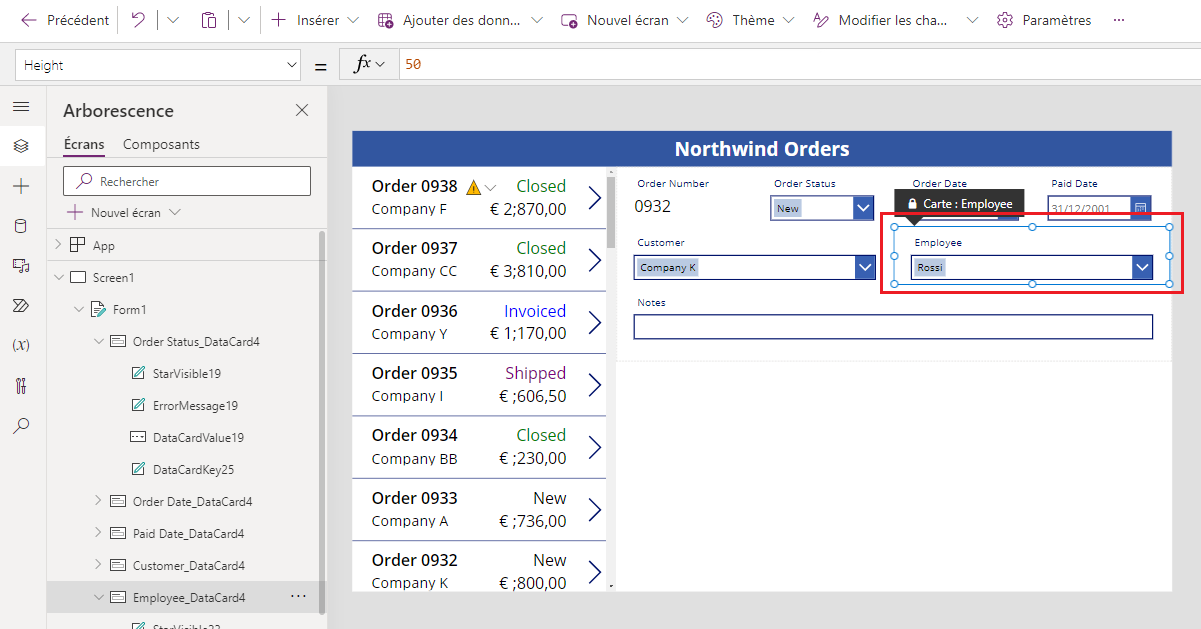Open the advanced tools icon in sidebar

click(21, 385)
